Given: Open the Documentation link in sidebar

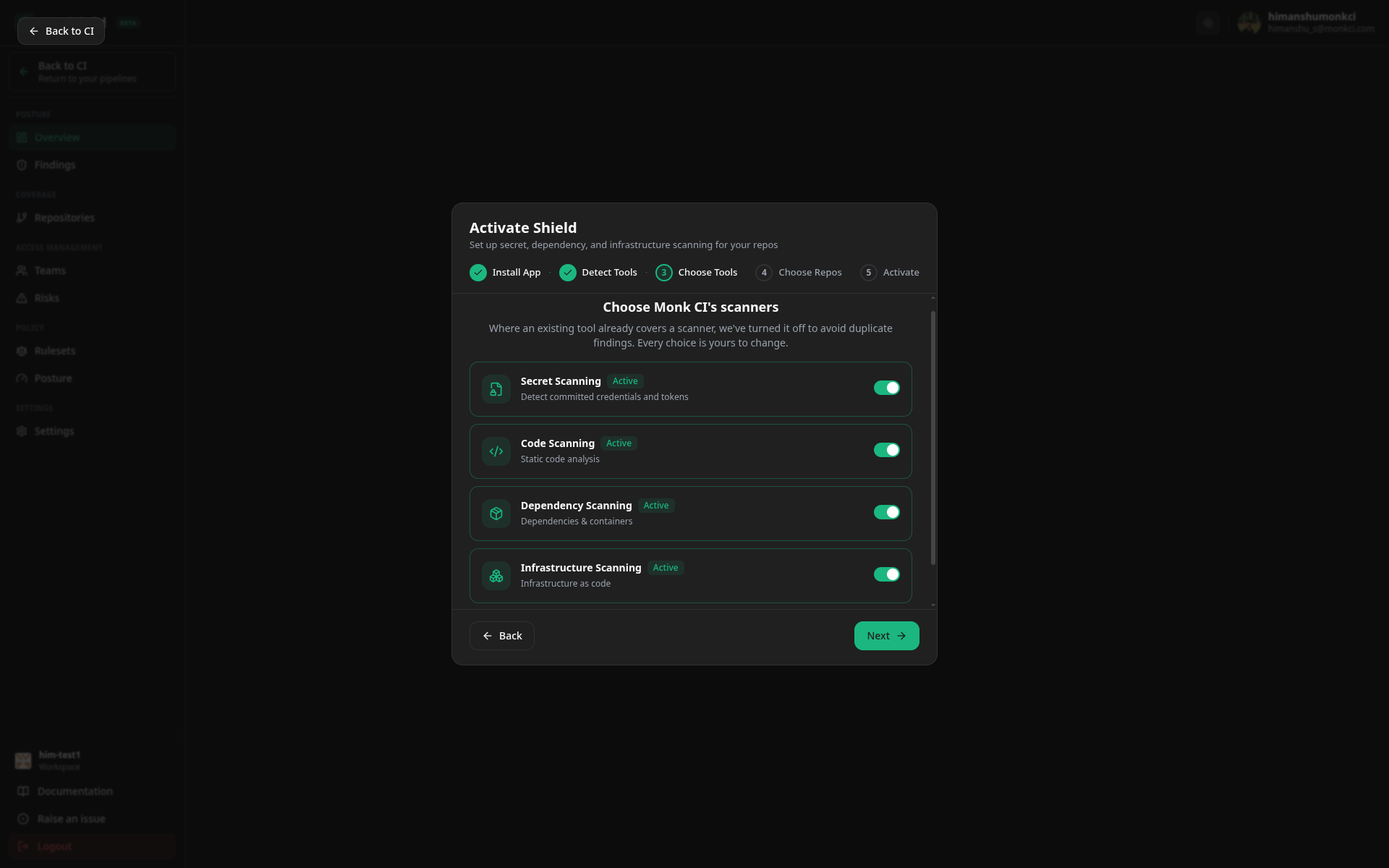Looking at the screenshot, I should pos(93,791).
